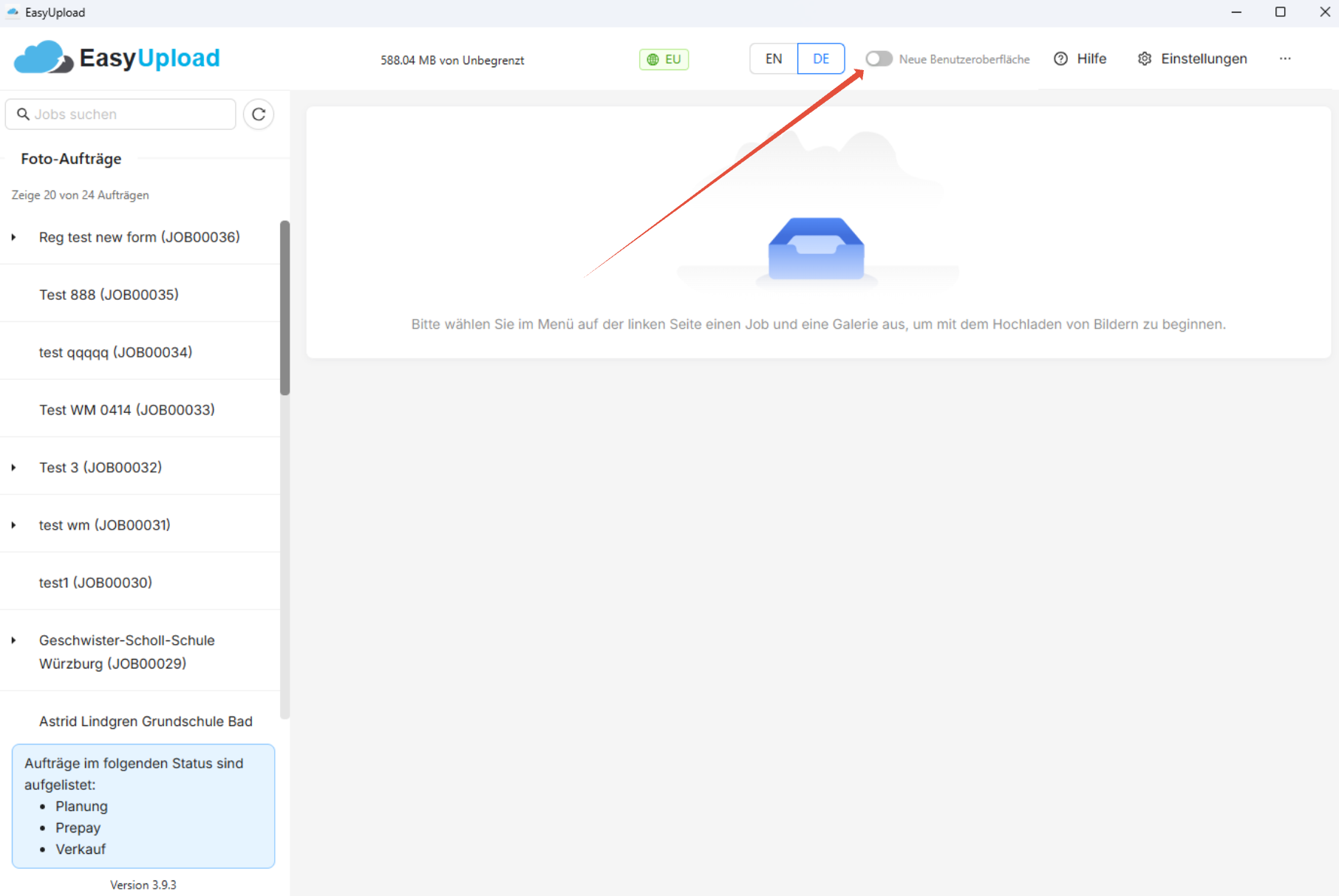Open Test 3 (JOB00032) job entry

pos(100,468)
